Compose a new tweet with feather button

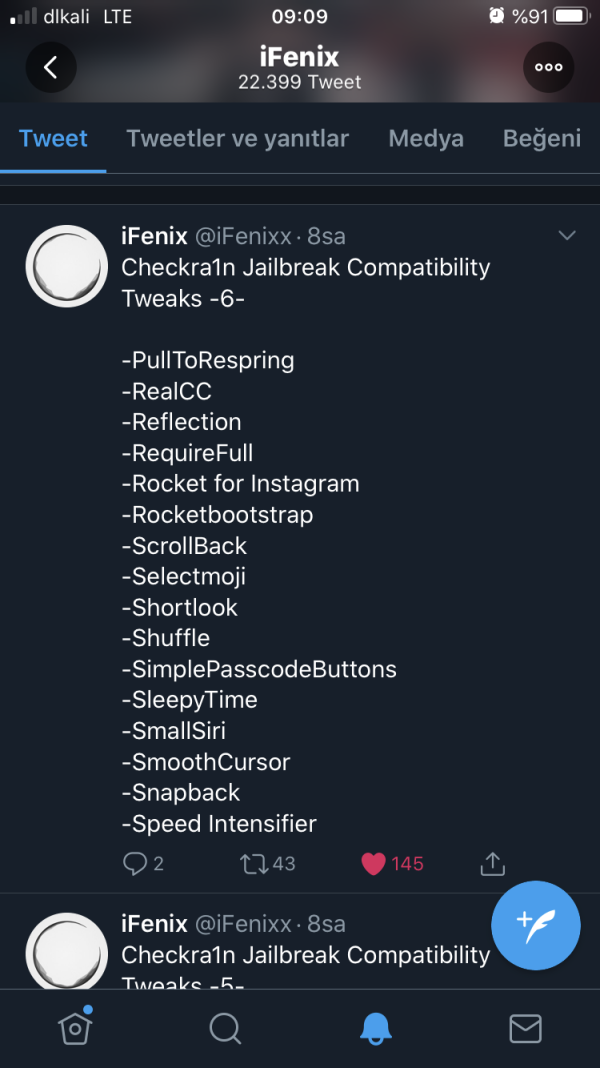click(x=536, y=925)
